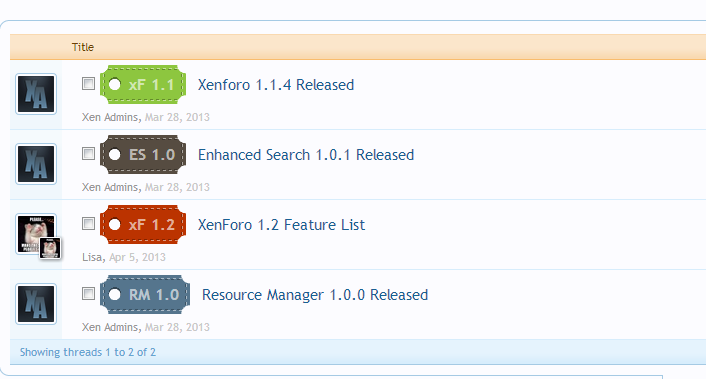Click Xen Admins author under Xenforo 1.1.4 thread

click(110, 117)
